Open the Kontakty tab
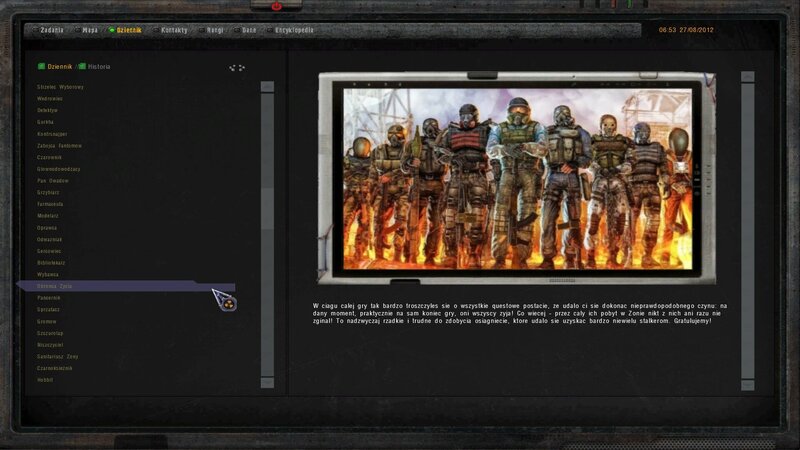Screen dimensions: 800x450 click(172, 30)
